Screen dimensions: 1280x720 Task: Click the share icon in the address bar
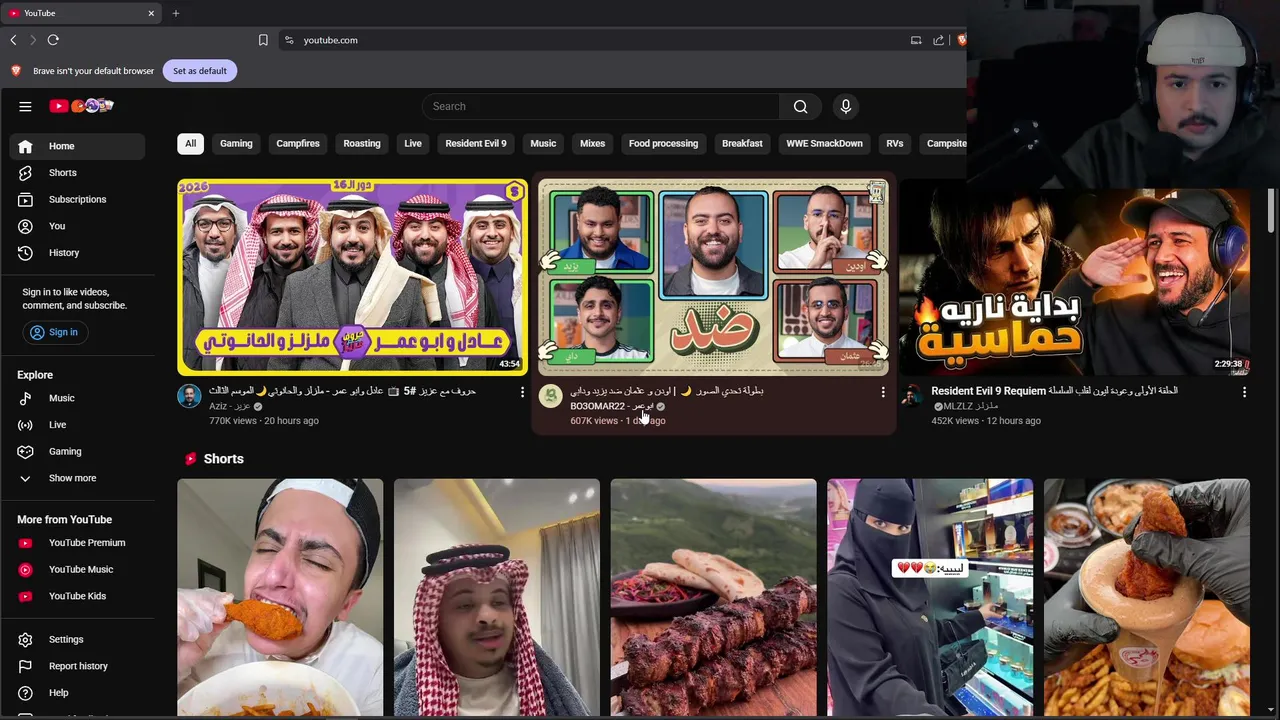(938, 40)
